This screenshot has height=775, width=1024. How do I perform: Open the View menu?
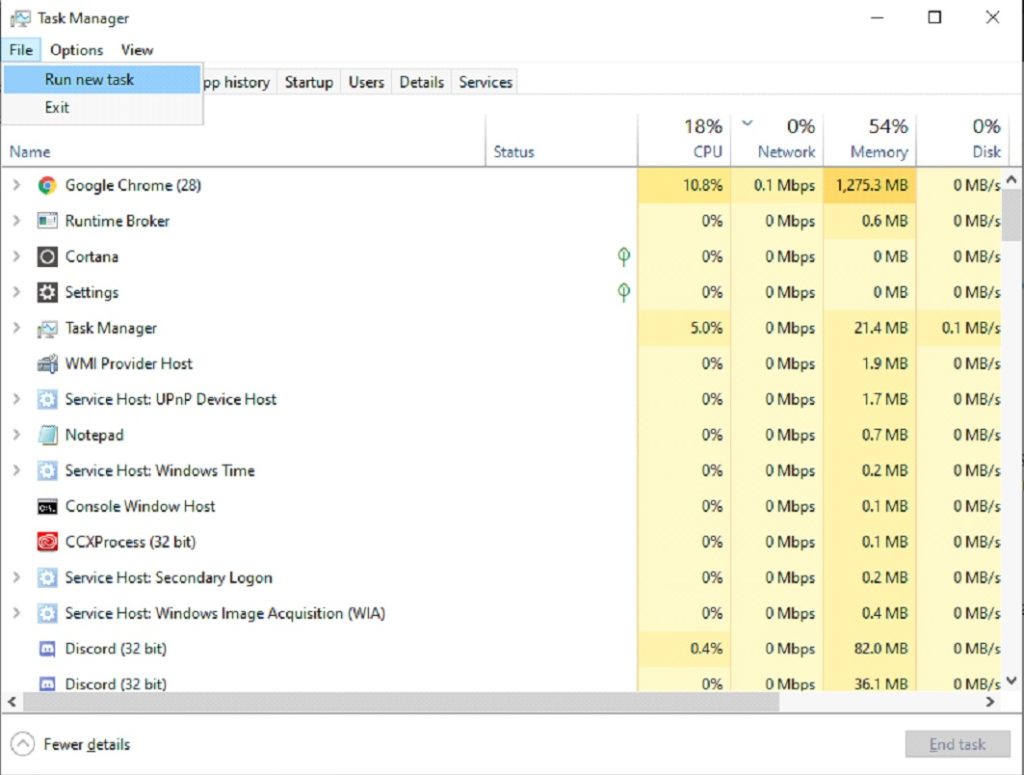click(x=136, y=50)
